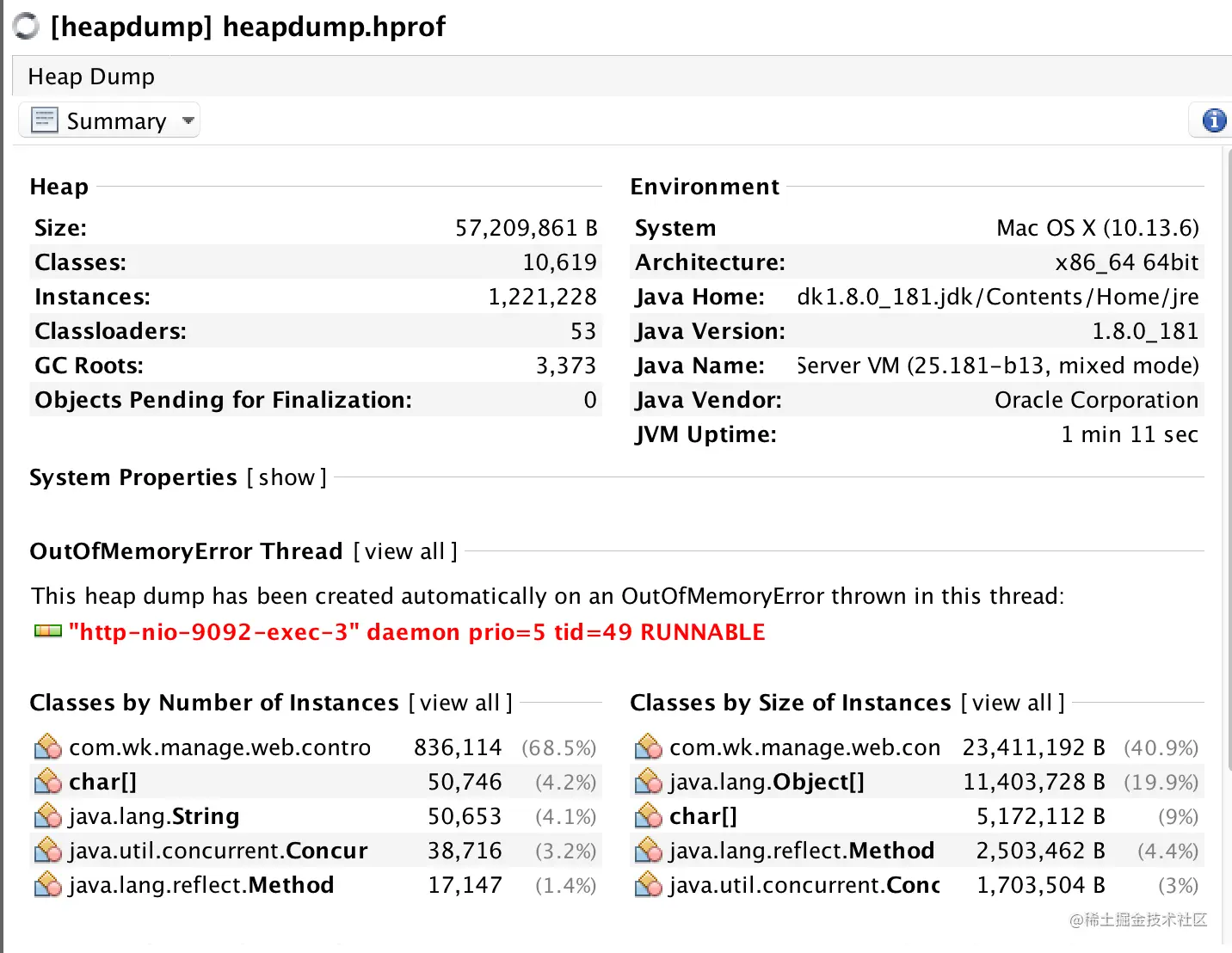Show the System Properties
1232x953 pixels.
[286, 477]
